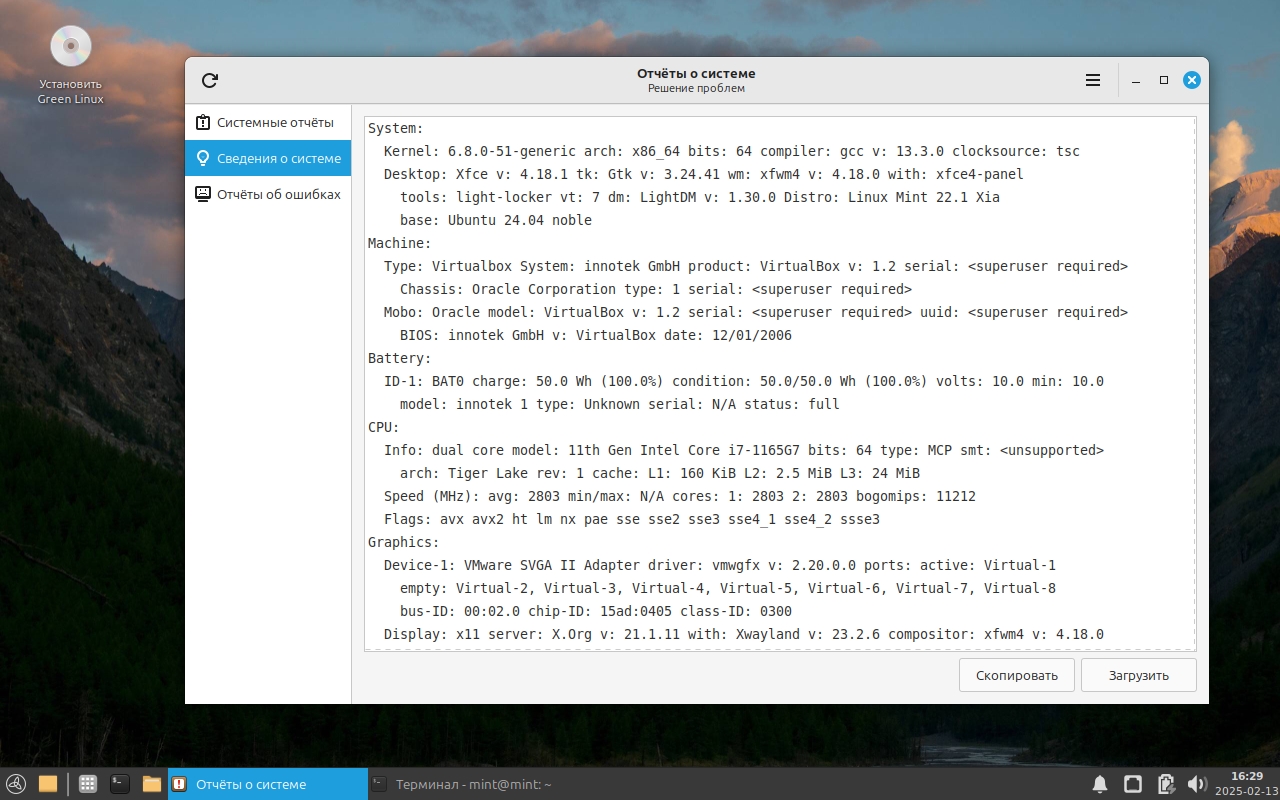Viewport: 1280px width, 800px height.
Task: Open the Установить Green Linux desktop icon
Action: pos(71,66)
